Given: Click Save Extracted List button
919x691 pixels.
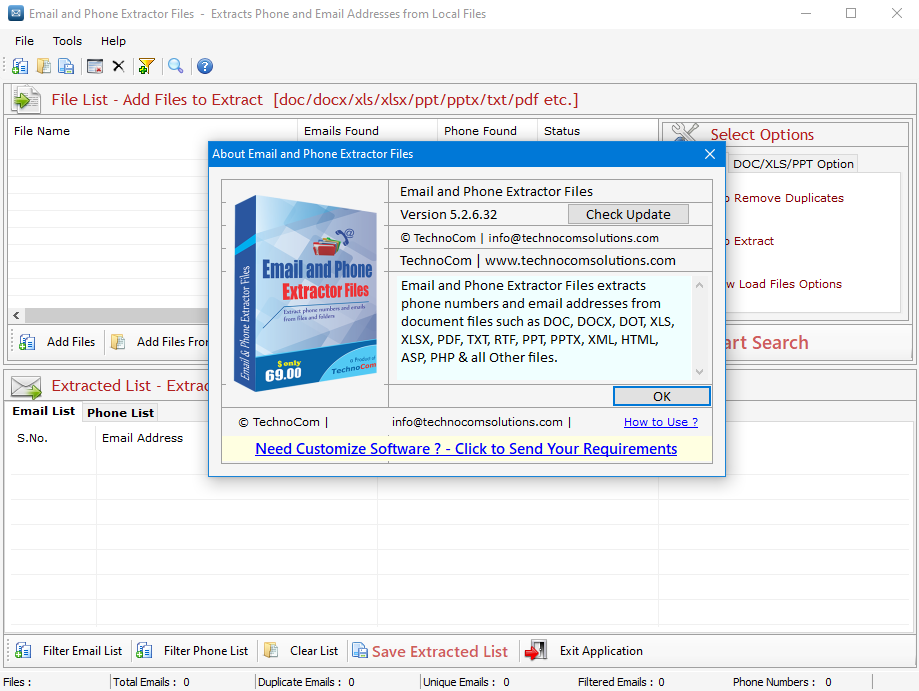Looking at the screenshot, I should (430, 651).
